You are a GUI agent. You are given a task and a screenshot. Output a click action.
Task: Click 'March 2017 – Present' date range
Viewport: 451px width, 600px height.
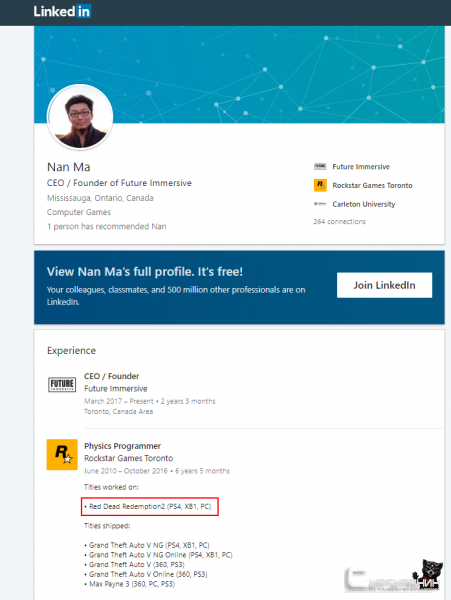[x=119, y=401]
